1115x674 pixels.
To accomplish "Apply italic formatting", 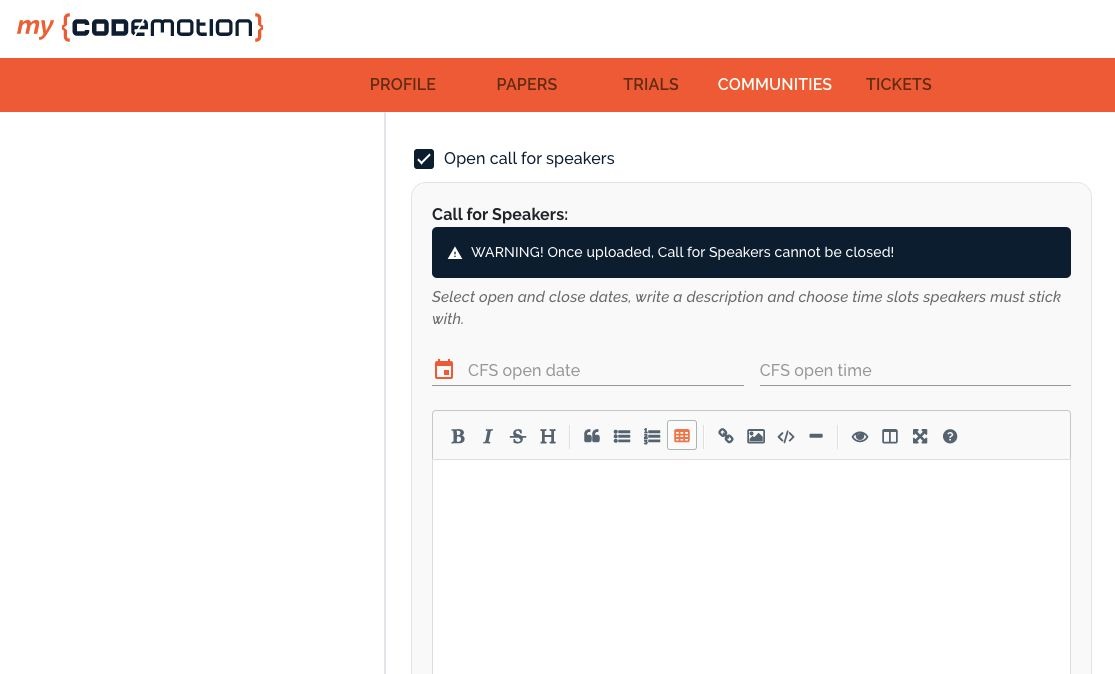I will point(488,436).
